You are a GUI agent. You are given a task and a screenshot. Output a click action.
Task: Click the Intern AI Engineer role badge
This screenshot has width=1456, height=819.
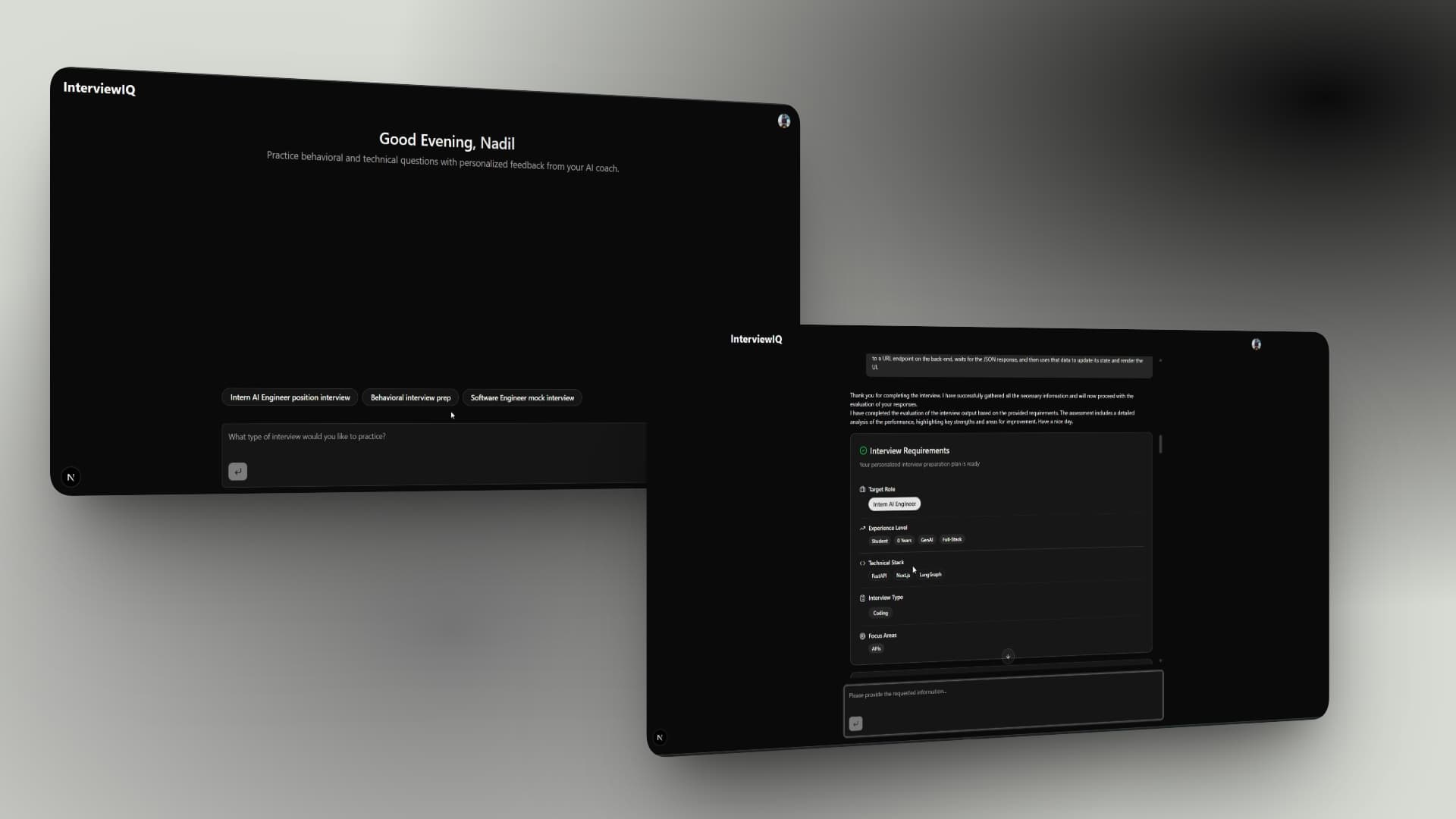click(894, 504)
